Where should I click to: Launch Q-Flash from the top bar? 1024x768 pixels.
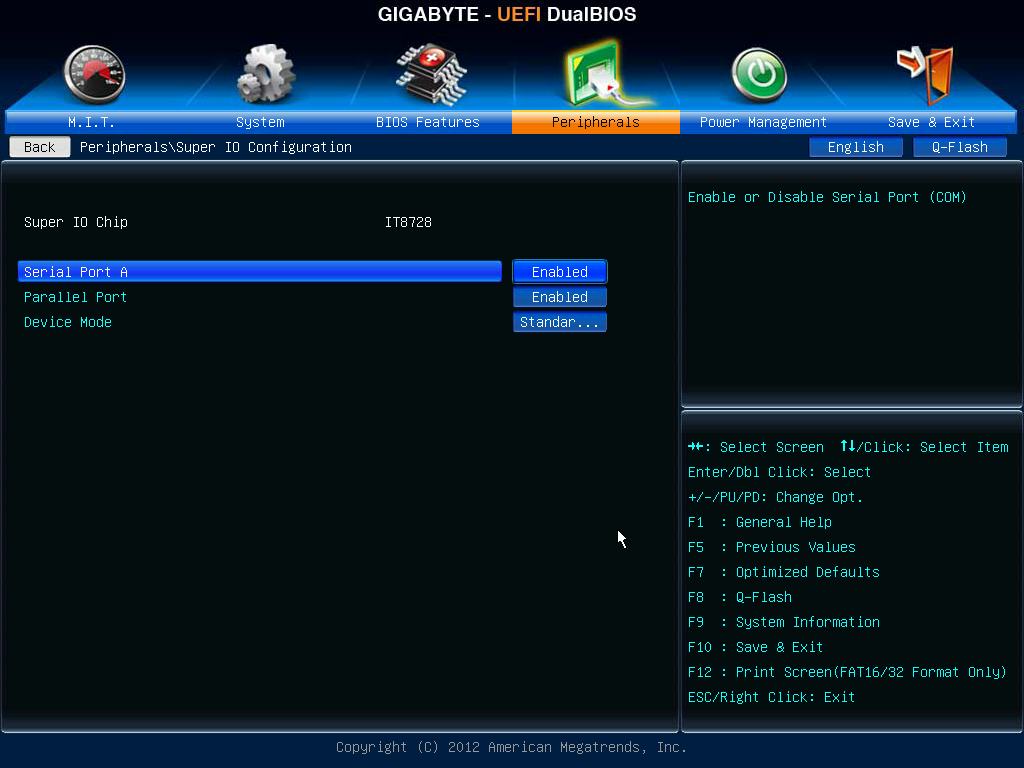(959, 147)
